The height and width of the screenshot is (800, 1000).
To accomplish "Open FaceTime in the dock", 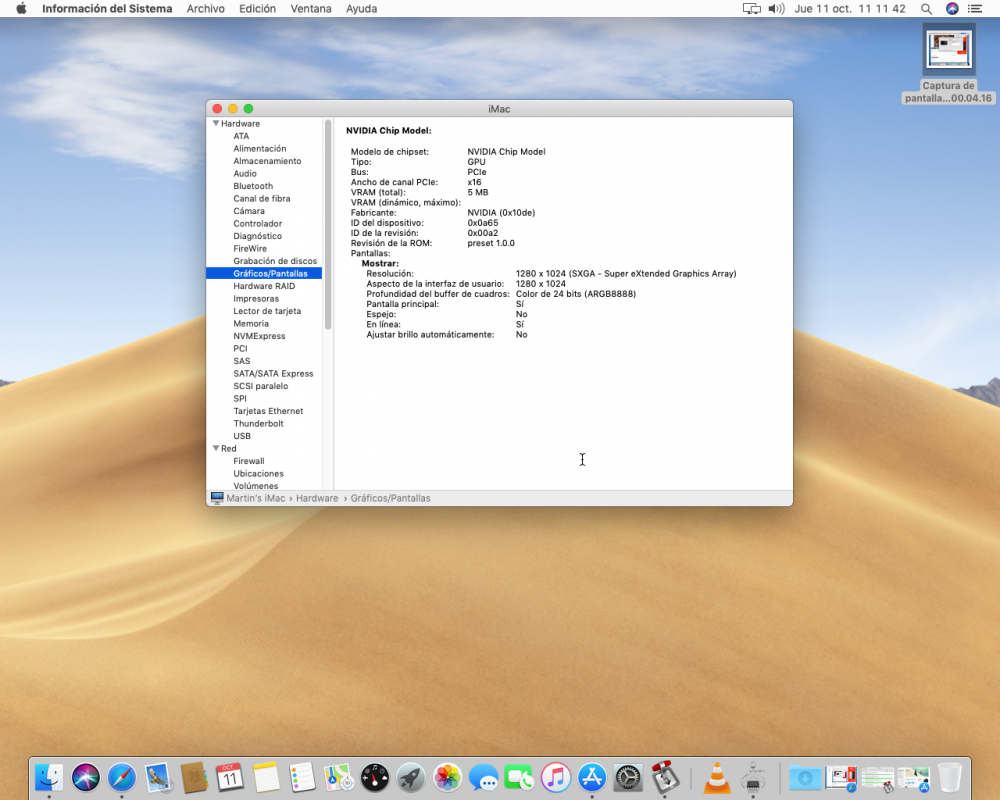I will tap(520, 778).
